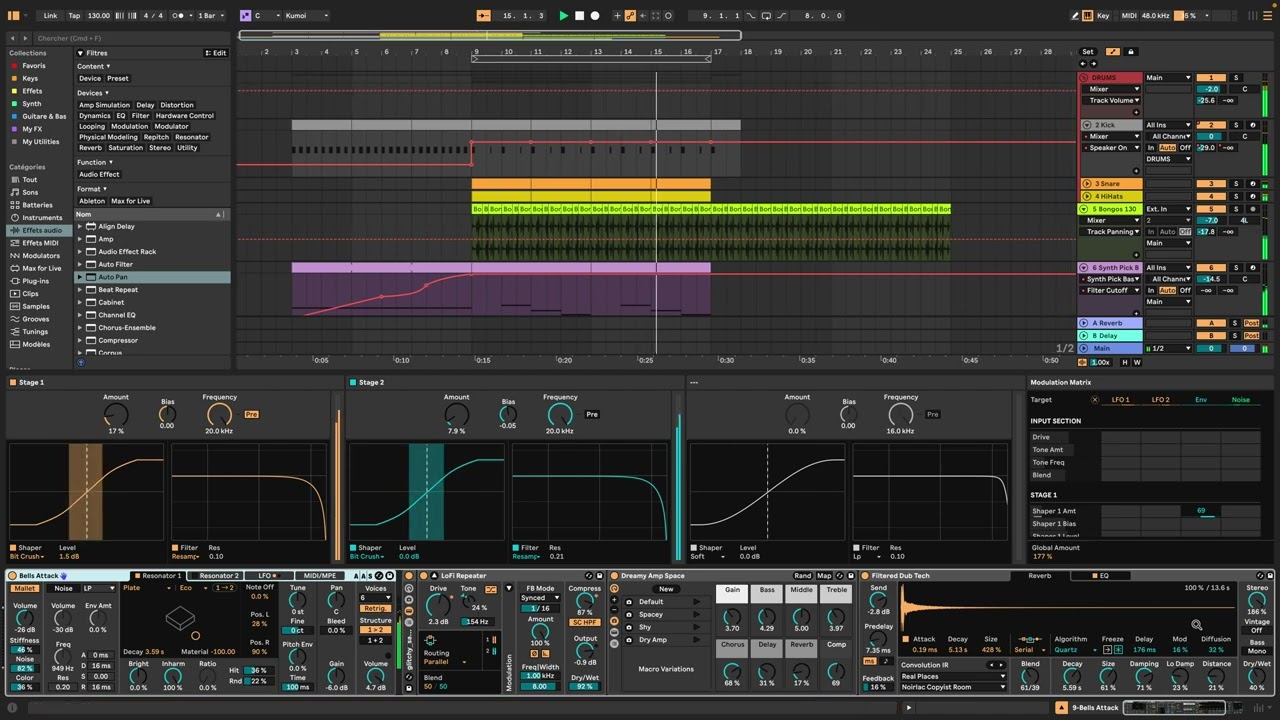The image size is (1280, 720).
Task: Toggle the MIDI map mode
Action: point(1128,16)
